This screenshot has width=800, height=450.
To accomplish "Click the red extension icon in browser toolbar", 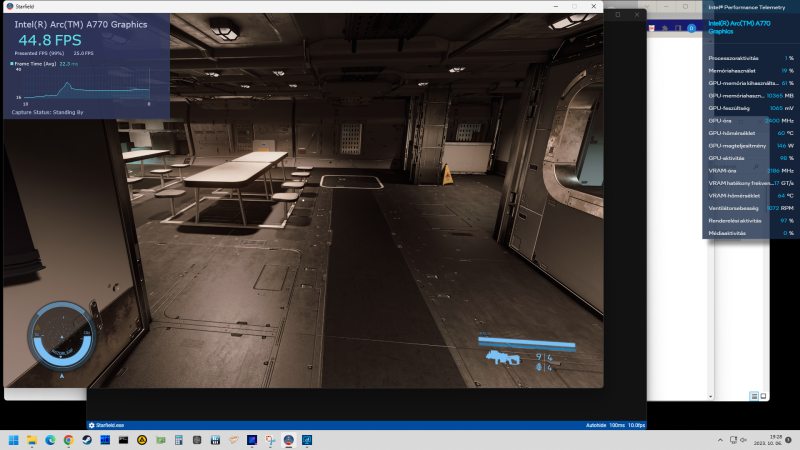I will coord(652,28).
